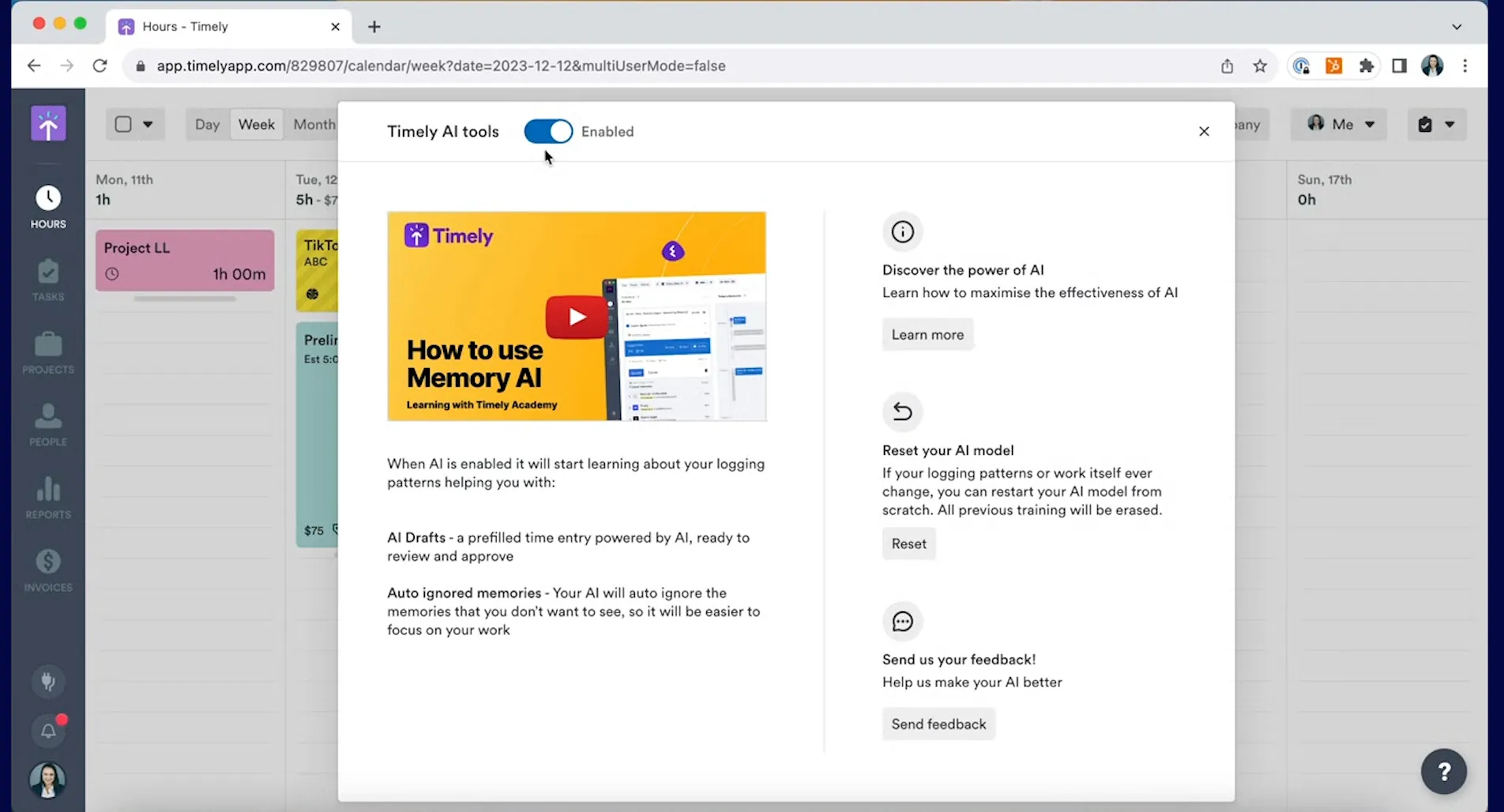Image resolution: width=1504 pixels, height=812 pixels.
Task: Open the clipboard dropdown at top right
Action: point(1436,124)
